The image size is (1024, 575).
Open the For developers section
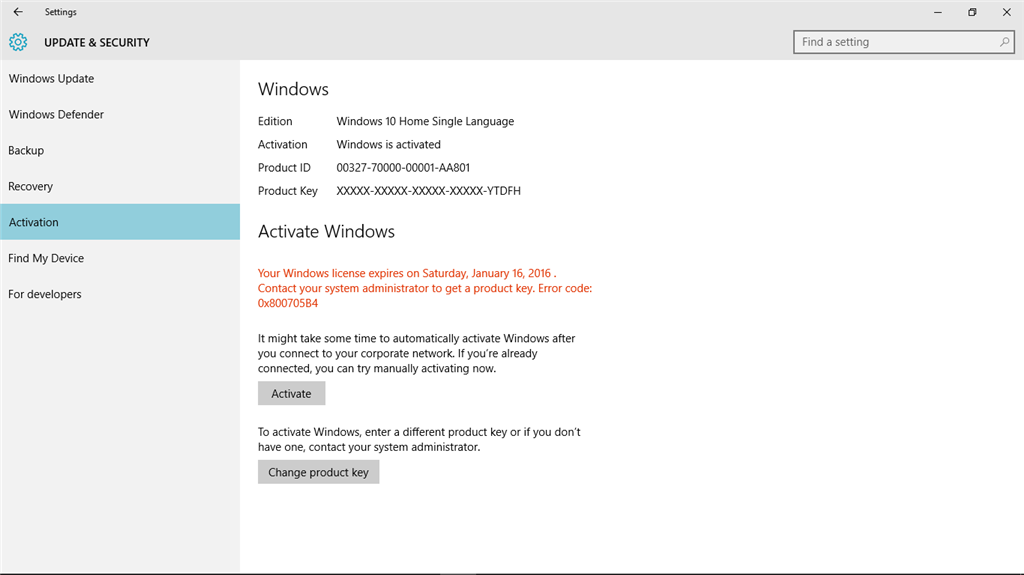click(x=120, y=294)
